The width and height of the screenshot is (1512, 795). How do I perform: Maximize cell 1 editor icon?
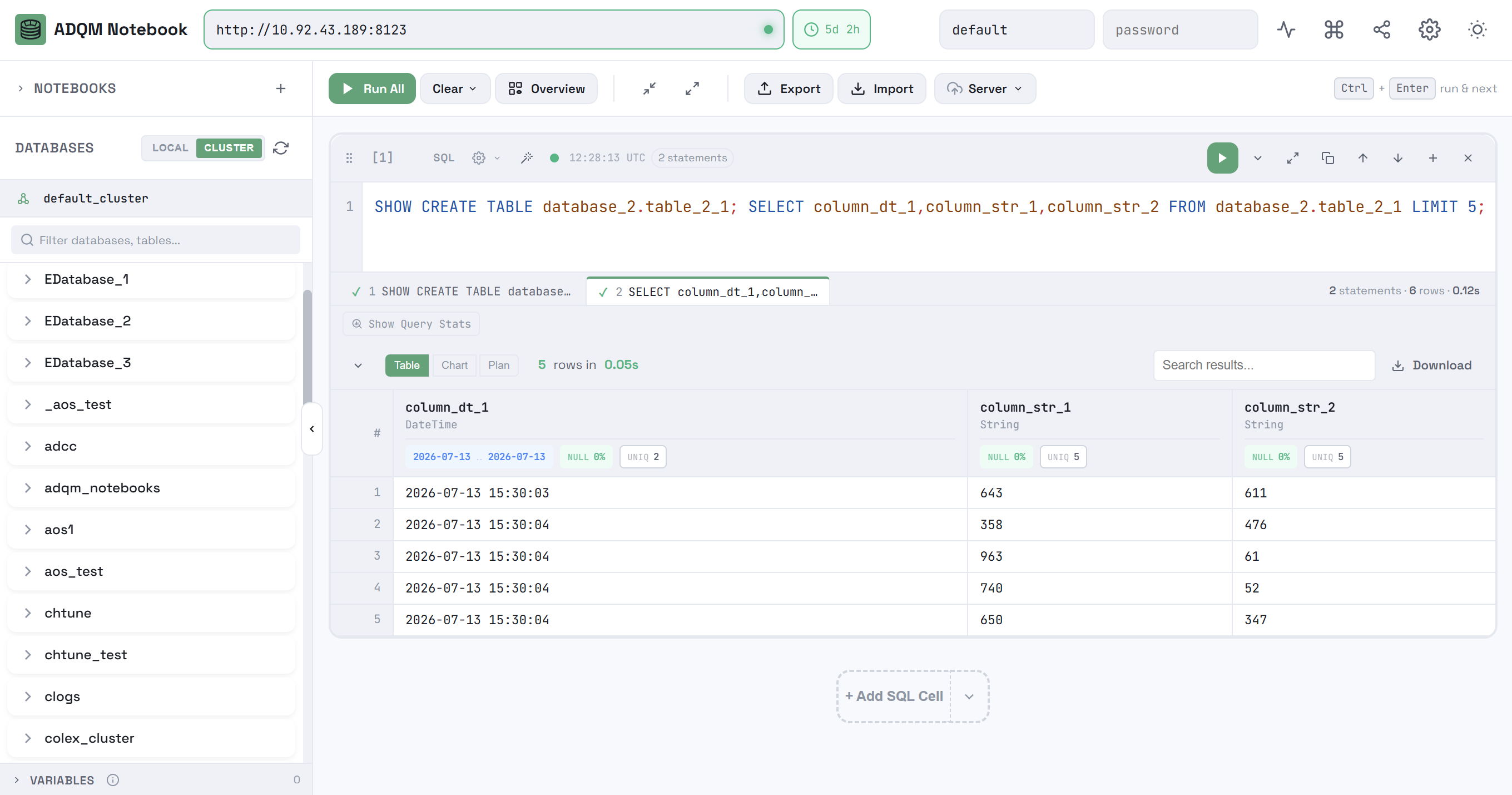(1292, 158)
